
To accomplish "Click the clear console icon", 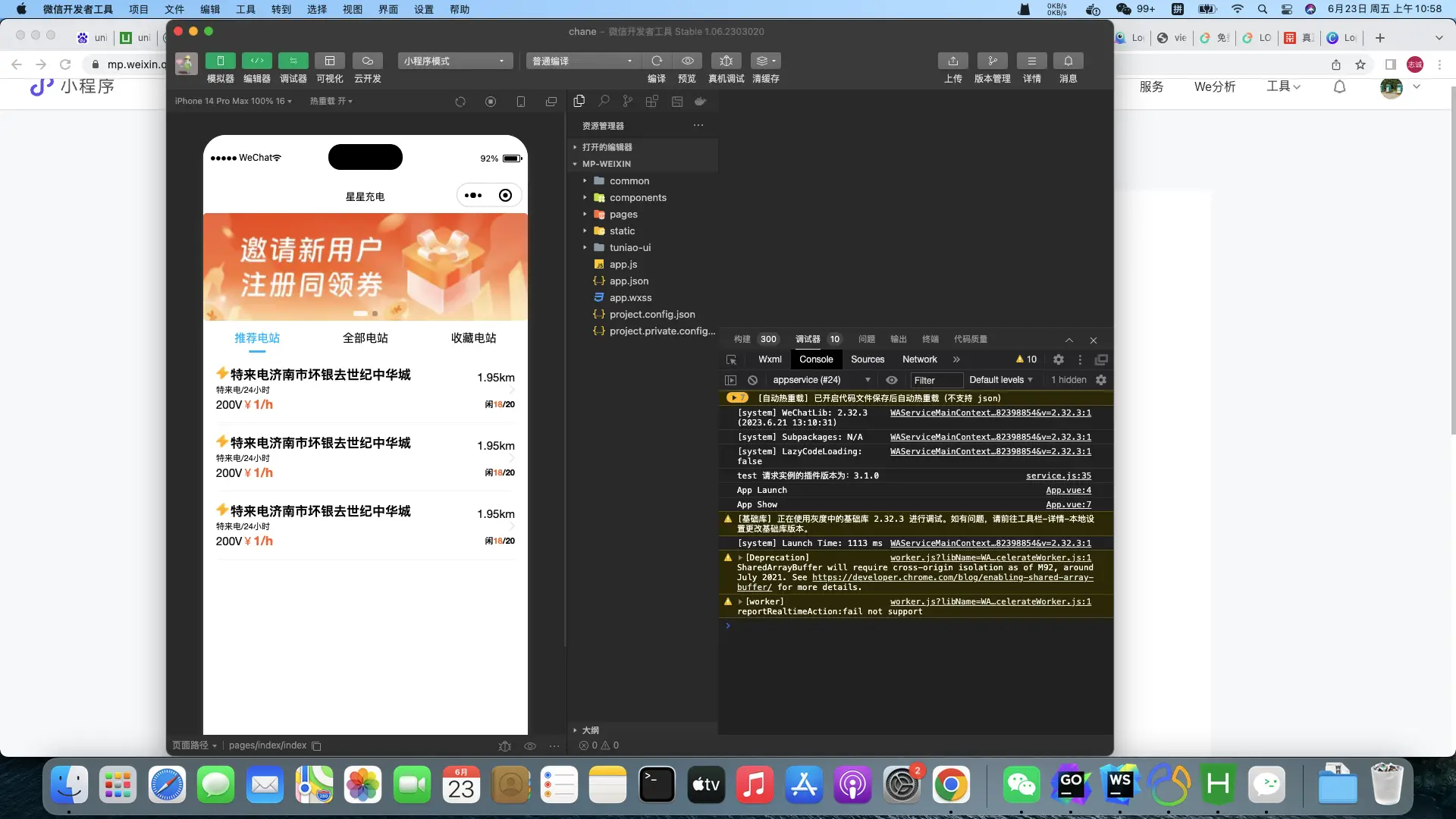I will (x=752, y=380).
